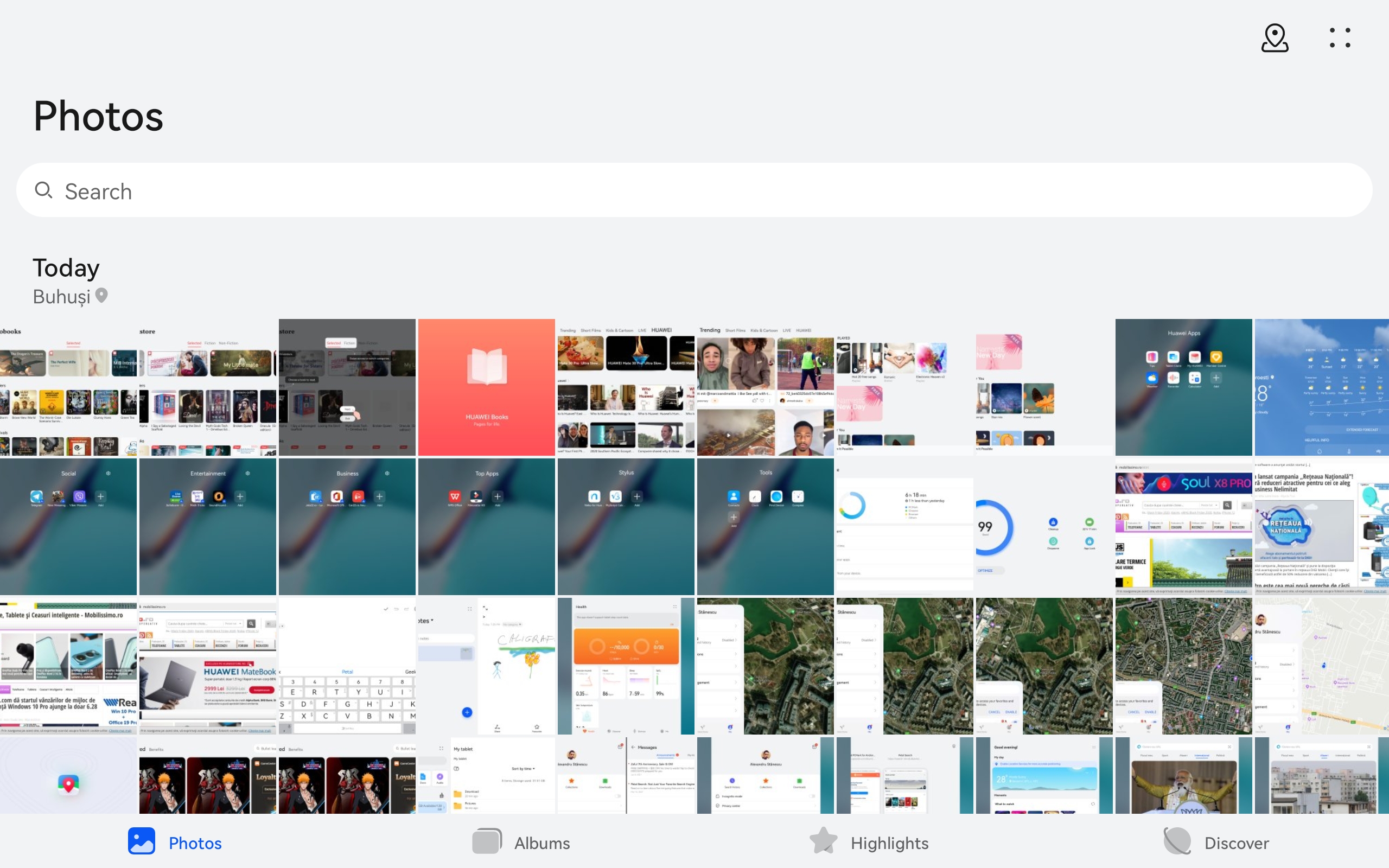Open the Soul X8 Pro webpage screenshot
This screenshot has width=1389, height=868.
[1183, 527]
